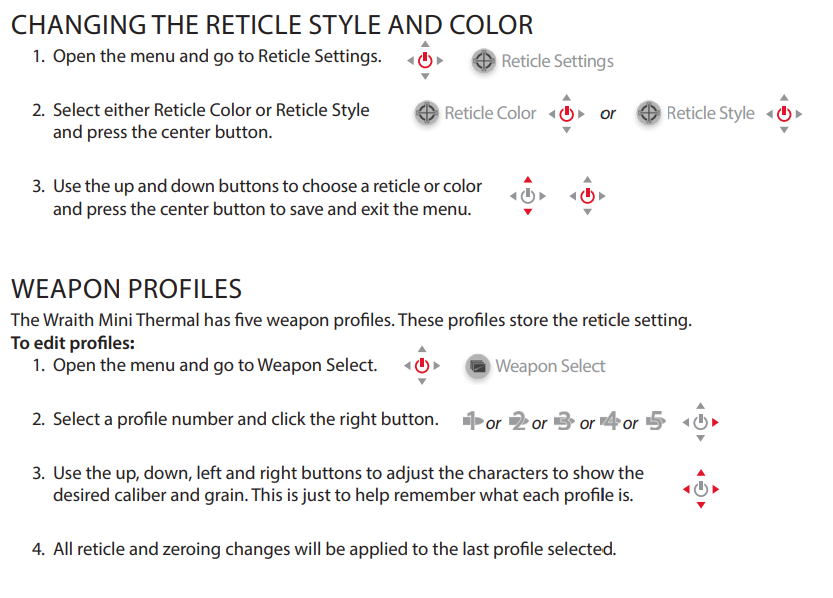Click the Weapon Select label text
The image size is (833, 598).
tap(550, 366)
